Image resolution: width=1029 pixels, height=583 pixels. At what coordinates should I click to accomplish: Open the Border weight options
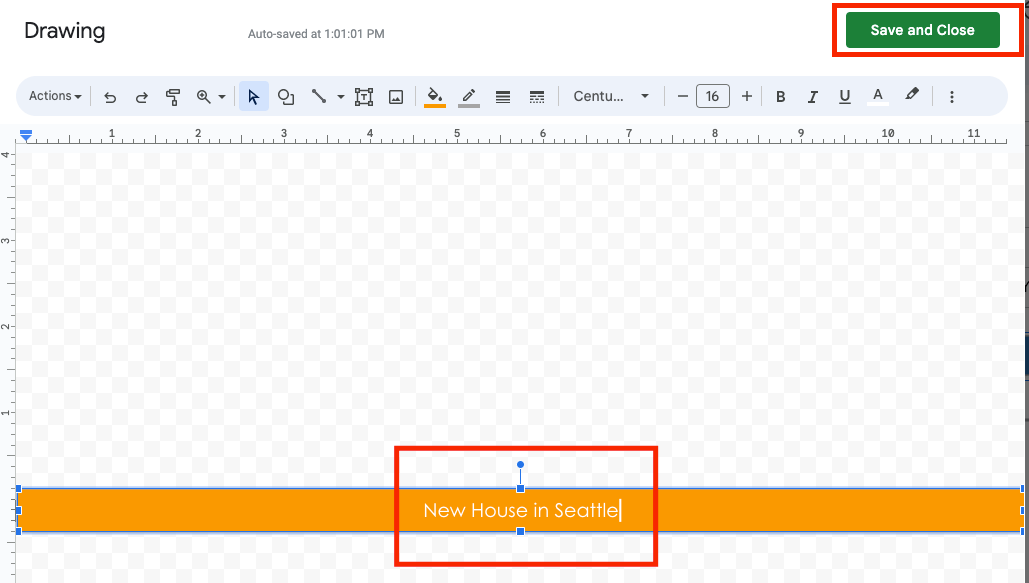coord(503,97)
